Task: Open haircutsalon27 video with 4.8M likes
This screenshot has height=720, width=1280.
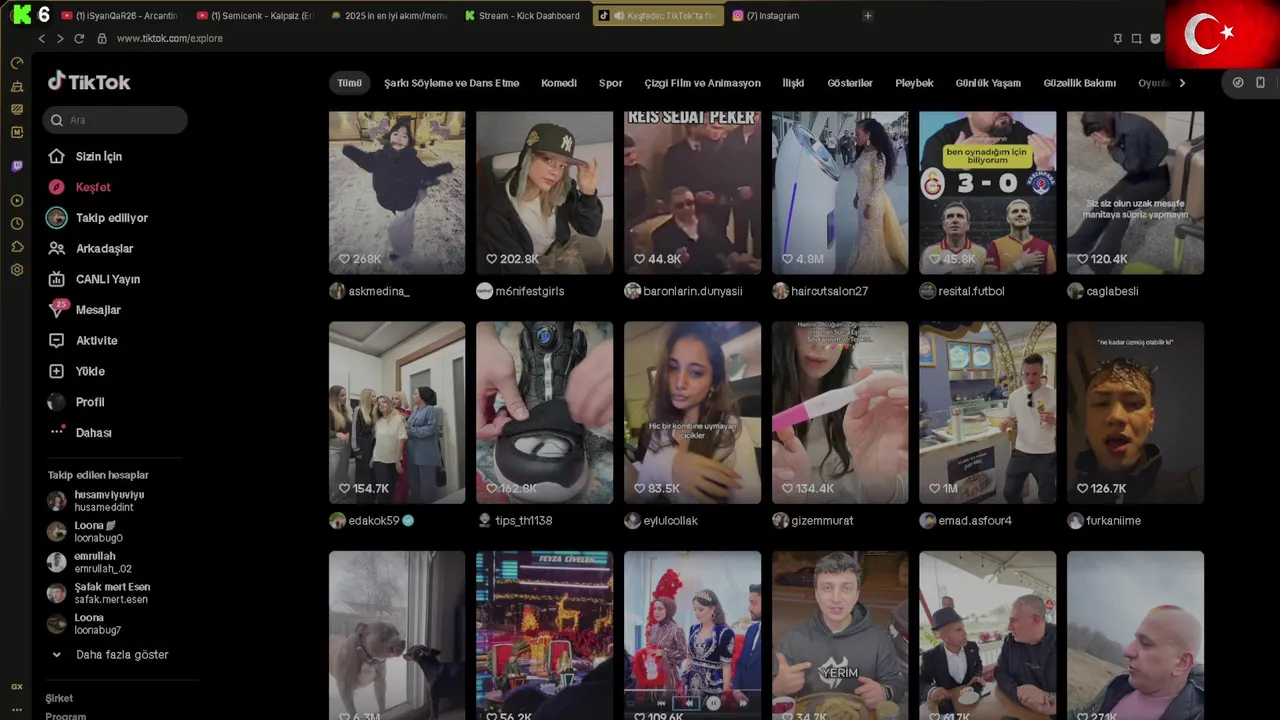Action: [840, 192]
